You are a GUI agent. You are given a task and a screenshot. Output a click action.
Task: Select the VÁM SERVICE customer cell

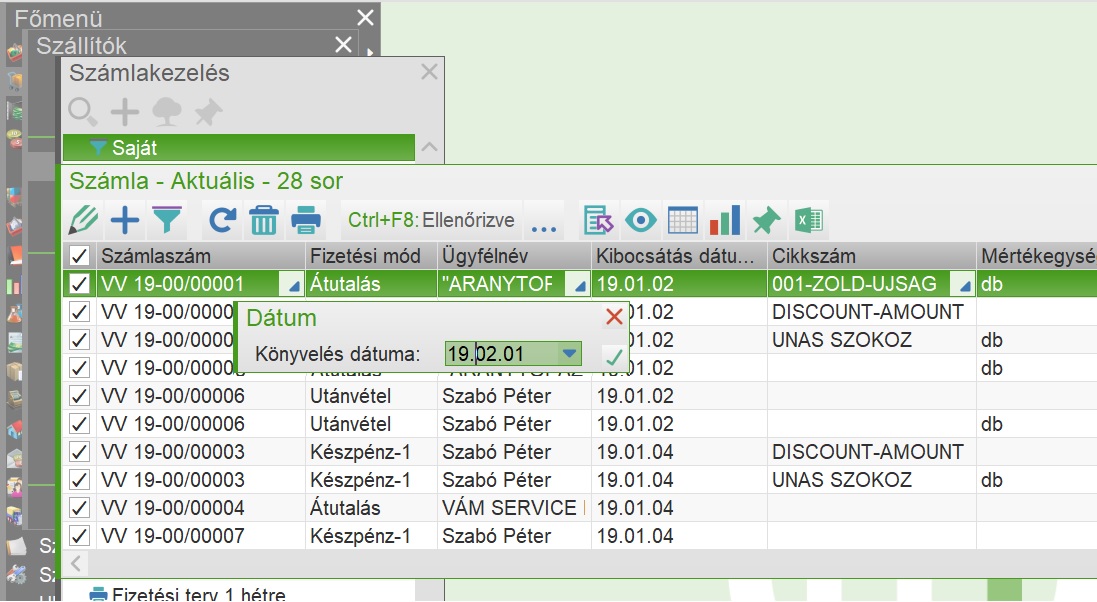click(514, 508)
